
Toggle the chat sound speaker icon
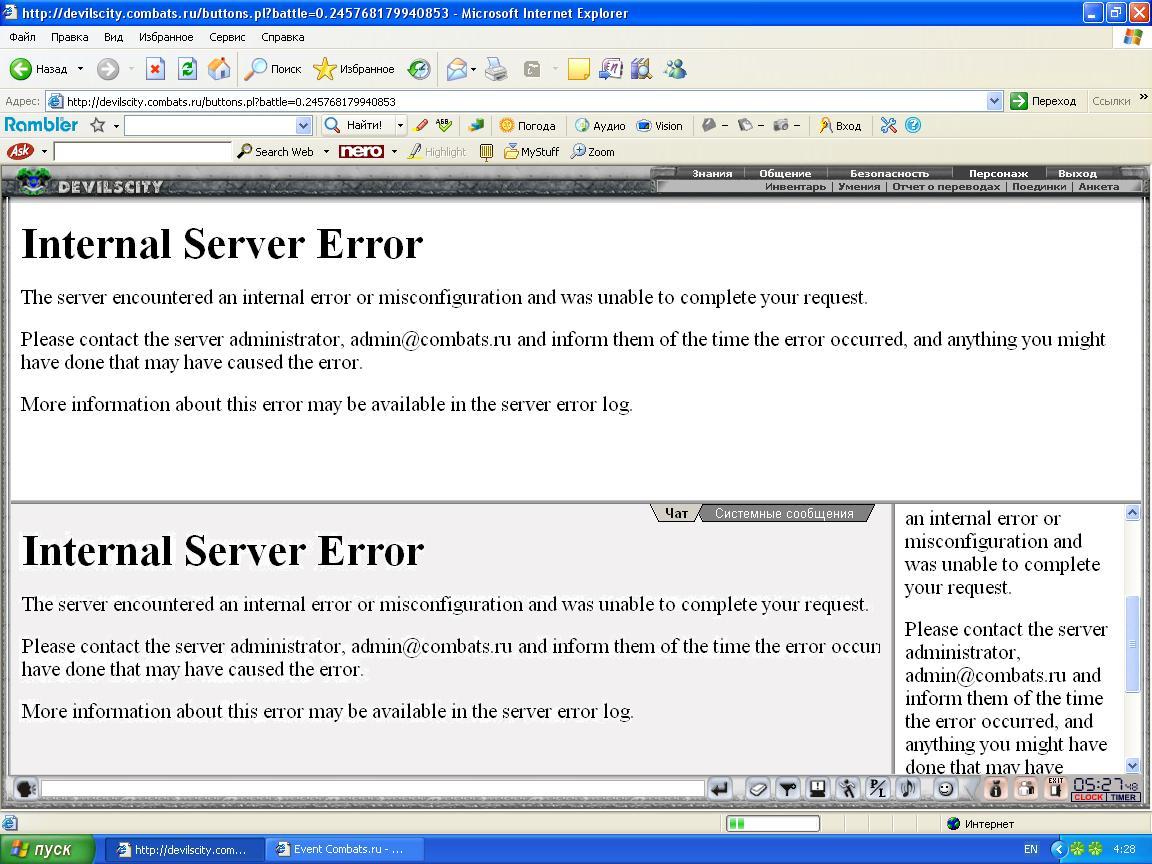tap(908, 788)
